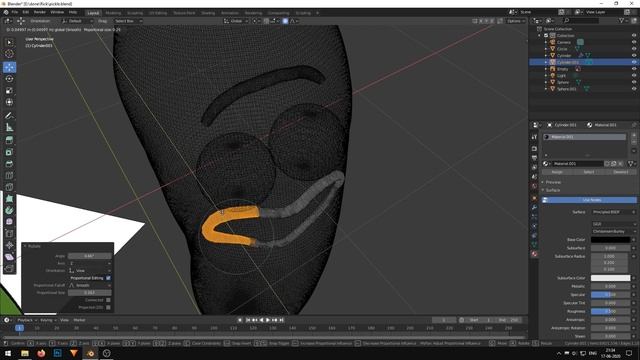This screenshot has width=640, height=360.
Task: Select the Extrude Region tool
Action: click(x=9, y=140)
